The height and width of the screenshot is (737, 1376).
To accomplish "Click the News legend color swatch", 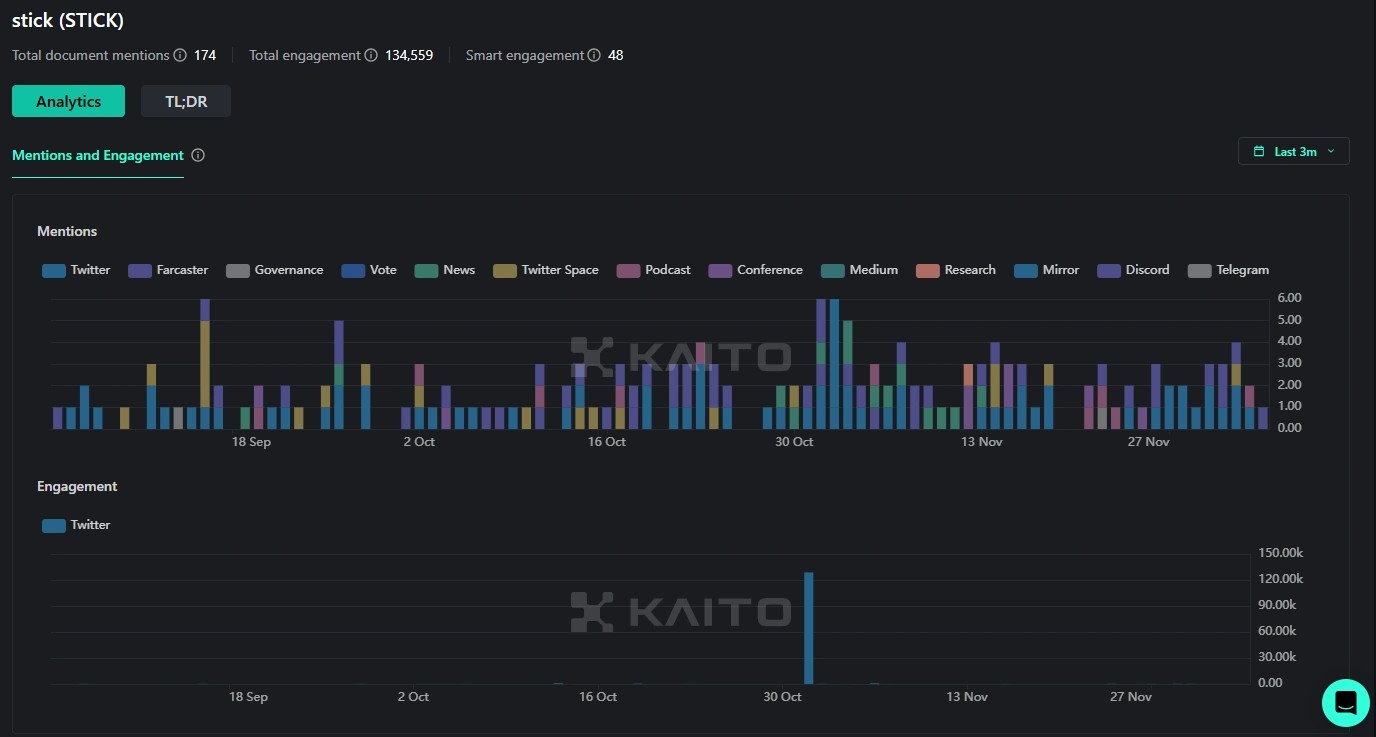I will coord(427,270).
